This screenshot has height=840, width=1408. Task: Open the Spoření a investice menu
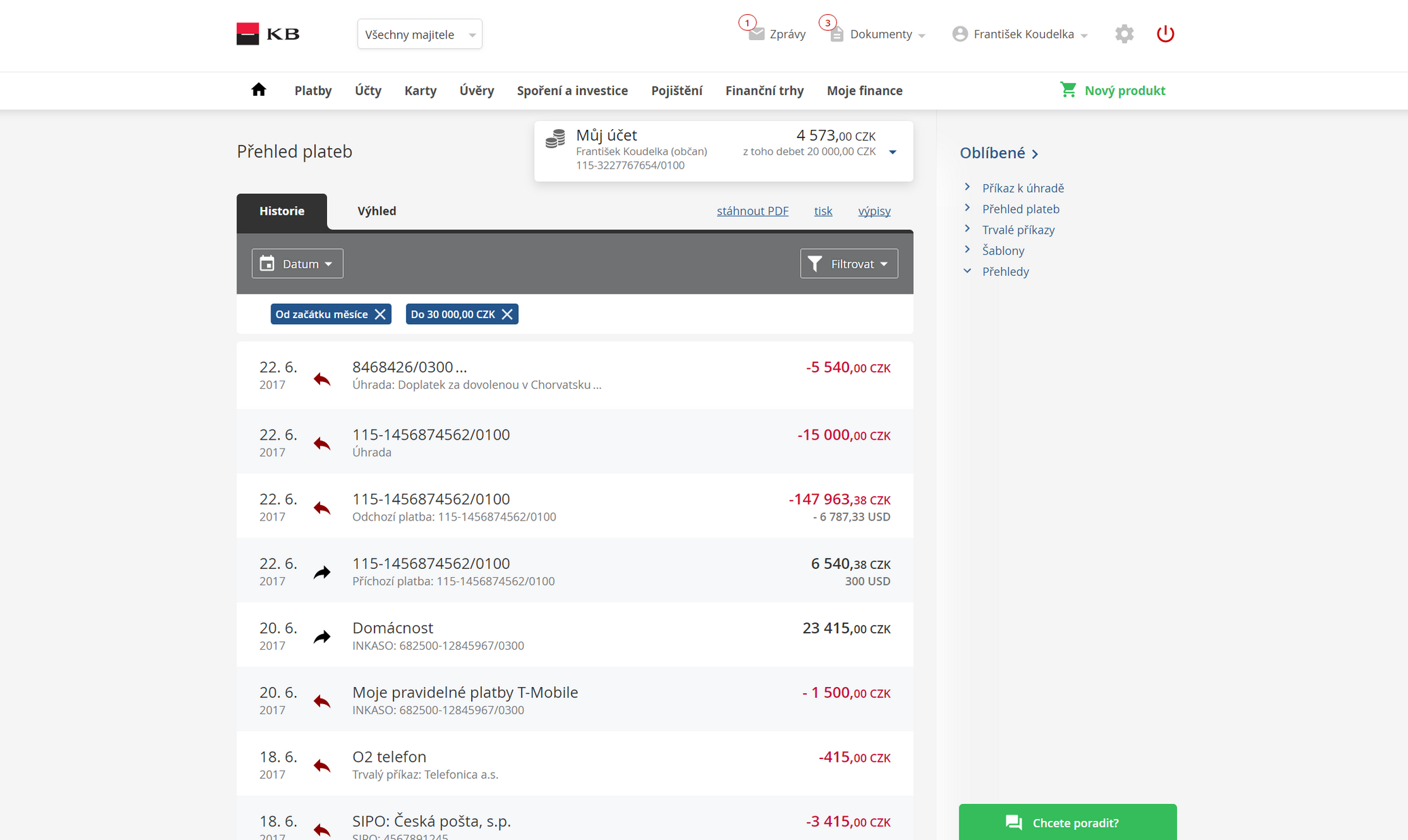(572, 90)
